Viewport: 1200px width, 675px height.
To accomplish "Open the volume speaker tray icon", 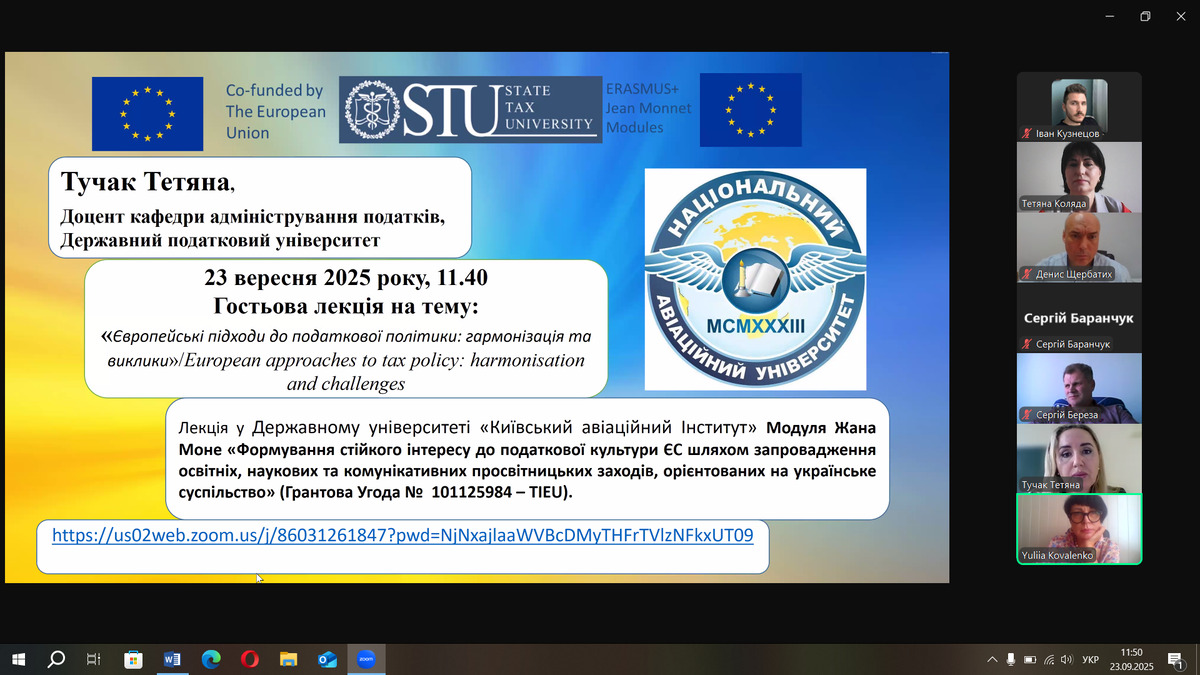I will [x=1067, y=659].
